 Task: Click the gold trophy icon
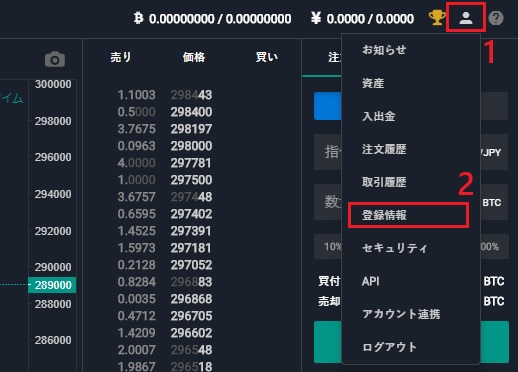(437, 18)
